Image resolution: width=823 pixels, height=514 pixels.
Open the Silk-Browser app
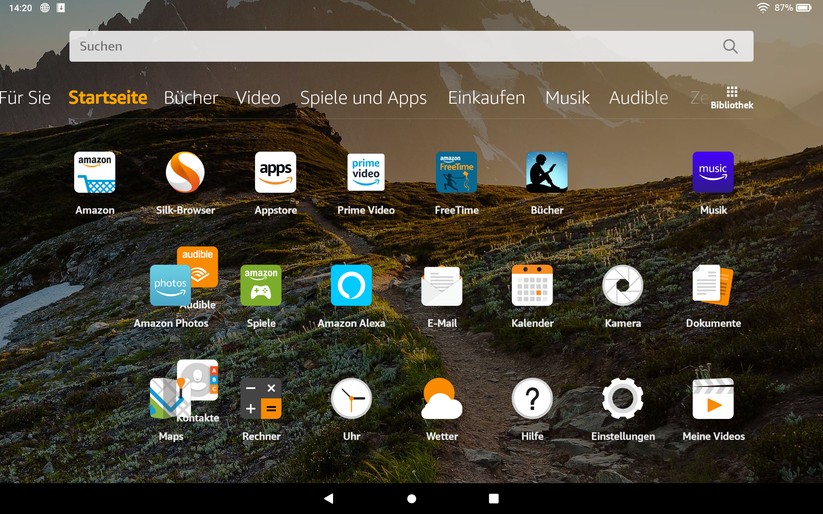[185, 173]
